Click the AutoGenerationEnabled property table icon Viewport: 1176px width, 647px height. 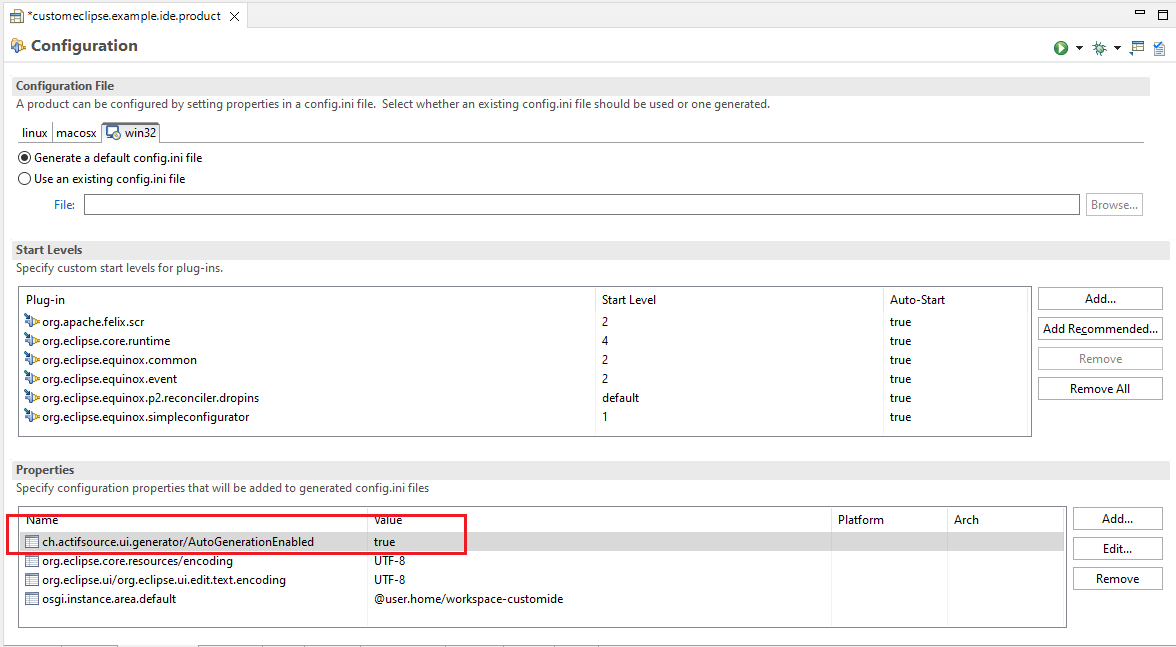pyautogui.click(x=32, y=542)
